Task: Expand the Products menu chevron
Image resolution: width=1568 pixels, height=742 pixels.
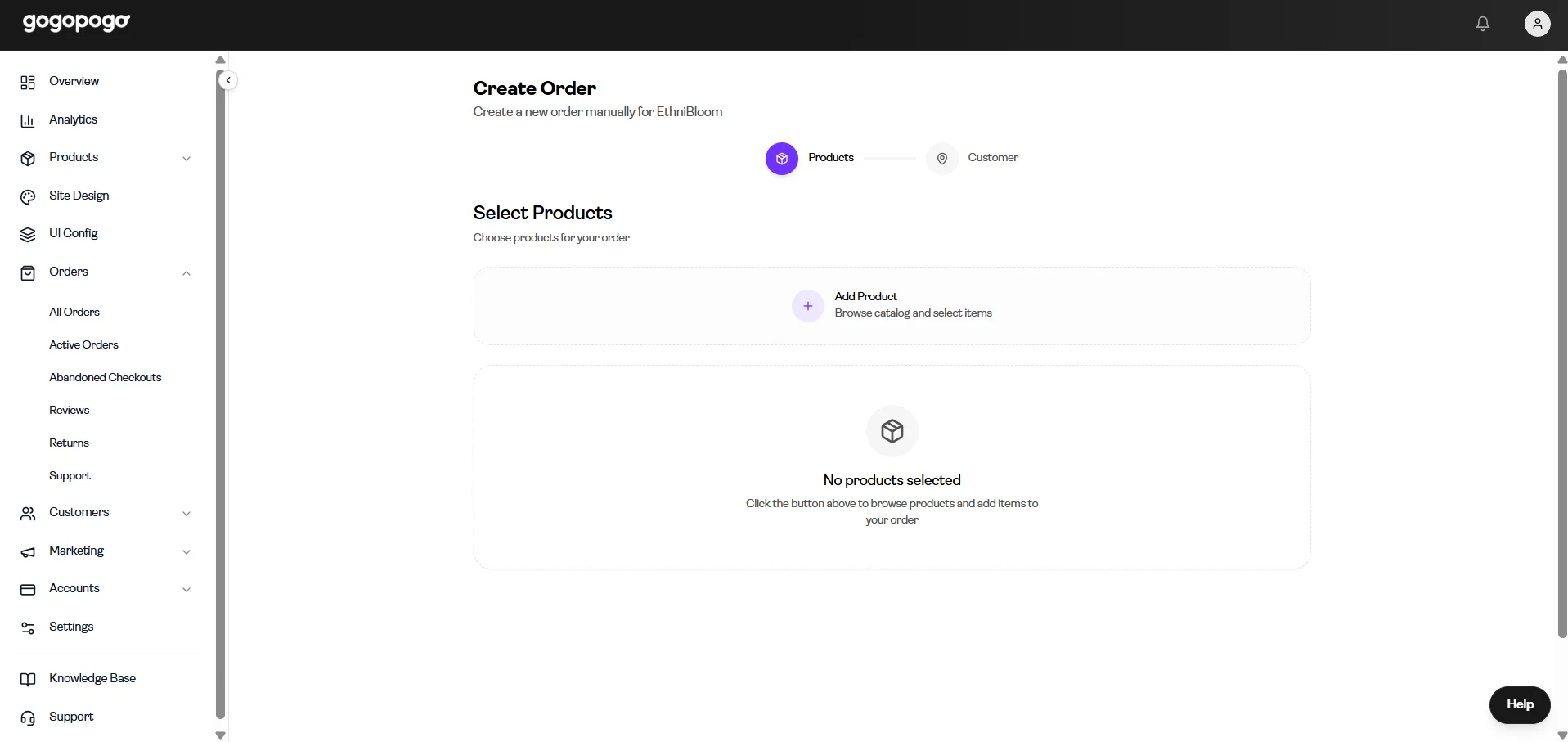Action: 186,159
